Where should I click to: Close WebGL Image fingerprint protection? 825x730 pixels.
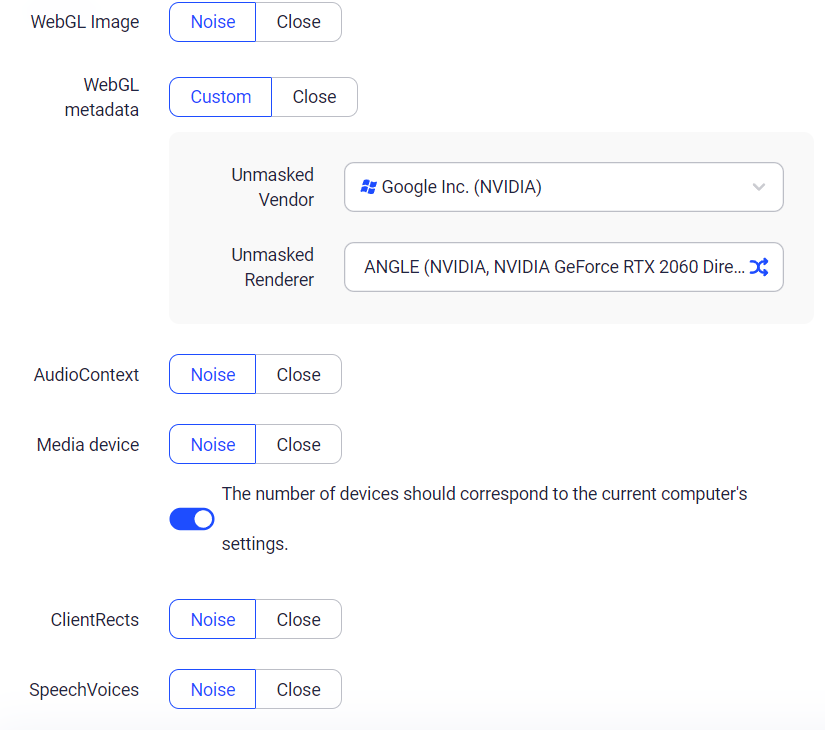(298, 21)
